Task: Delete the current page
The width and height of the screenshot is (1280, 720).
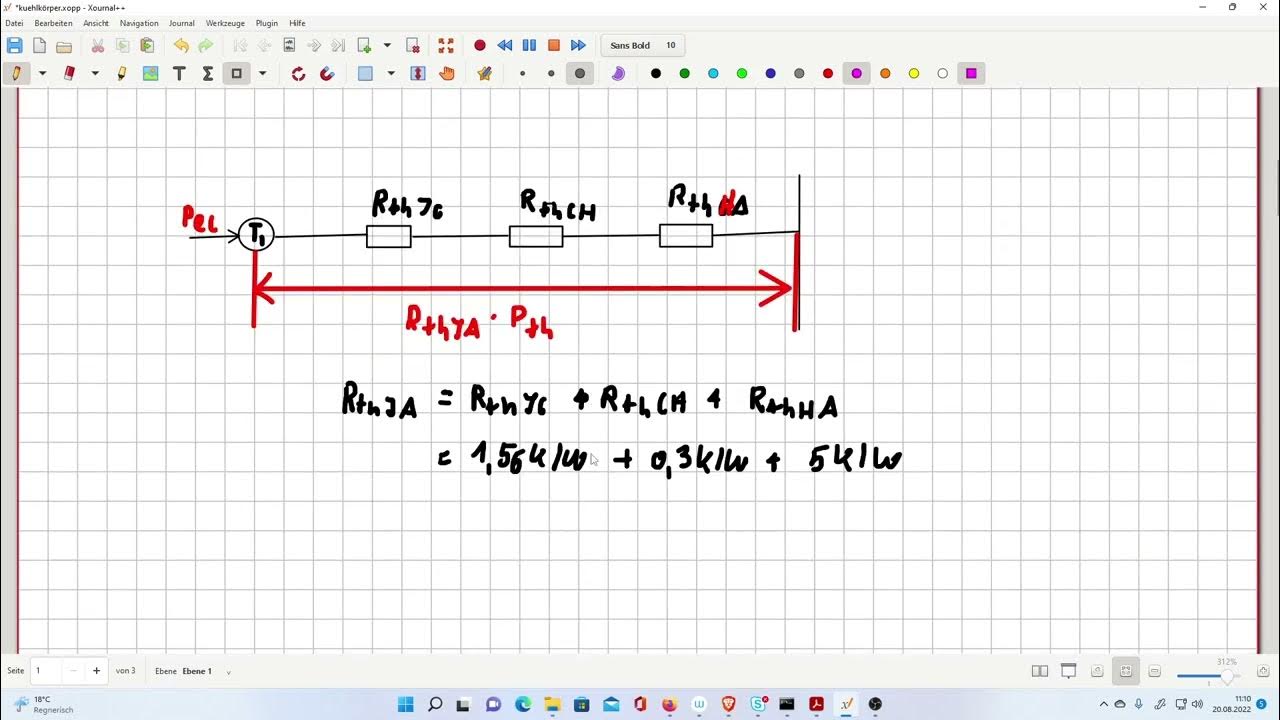Action: (413, 45)
